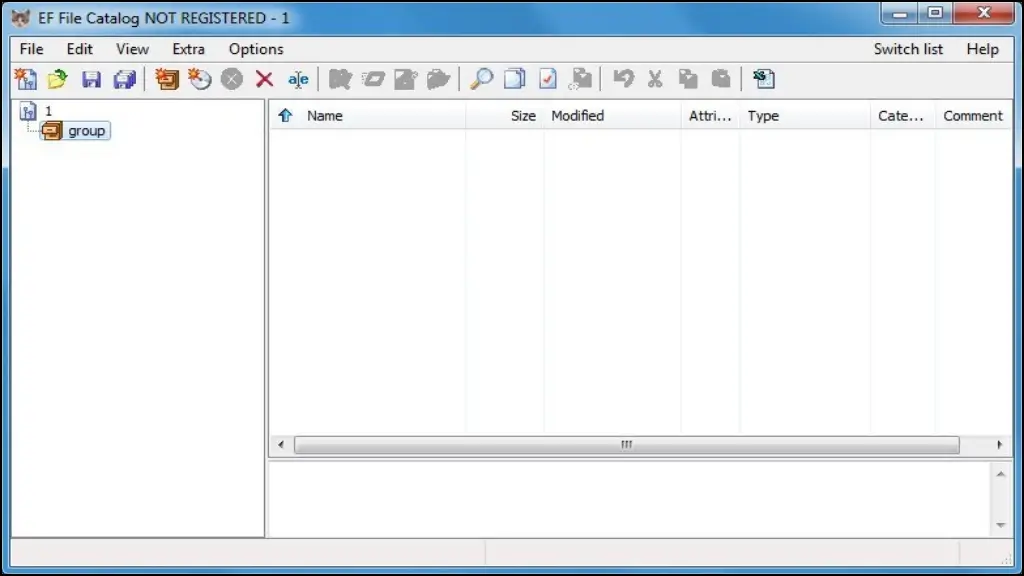The image size is (1024, 576).
Task: Sort by the Attri... column header
Action: (x=710, y=116)
